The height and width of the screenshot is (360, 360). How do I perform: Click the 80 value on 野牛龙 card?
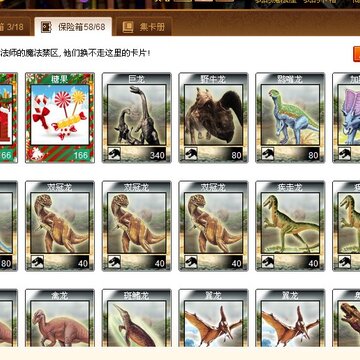coord(236,155)
